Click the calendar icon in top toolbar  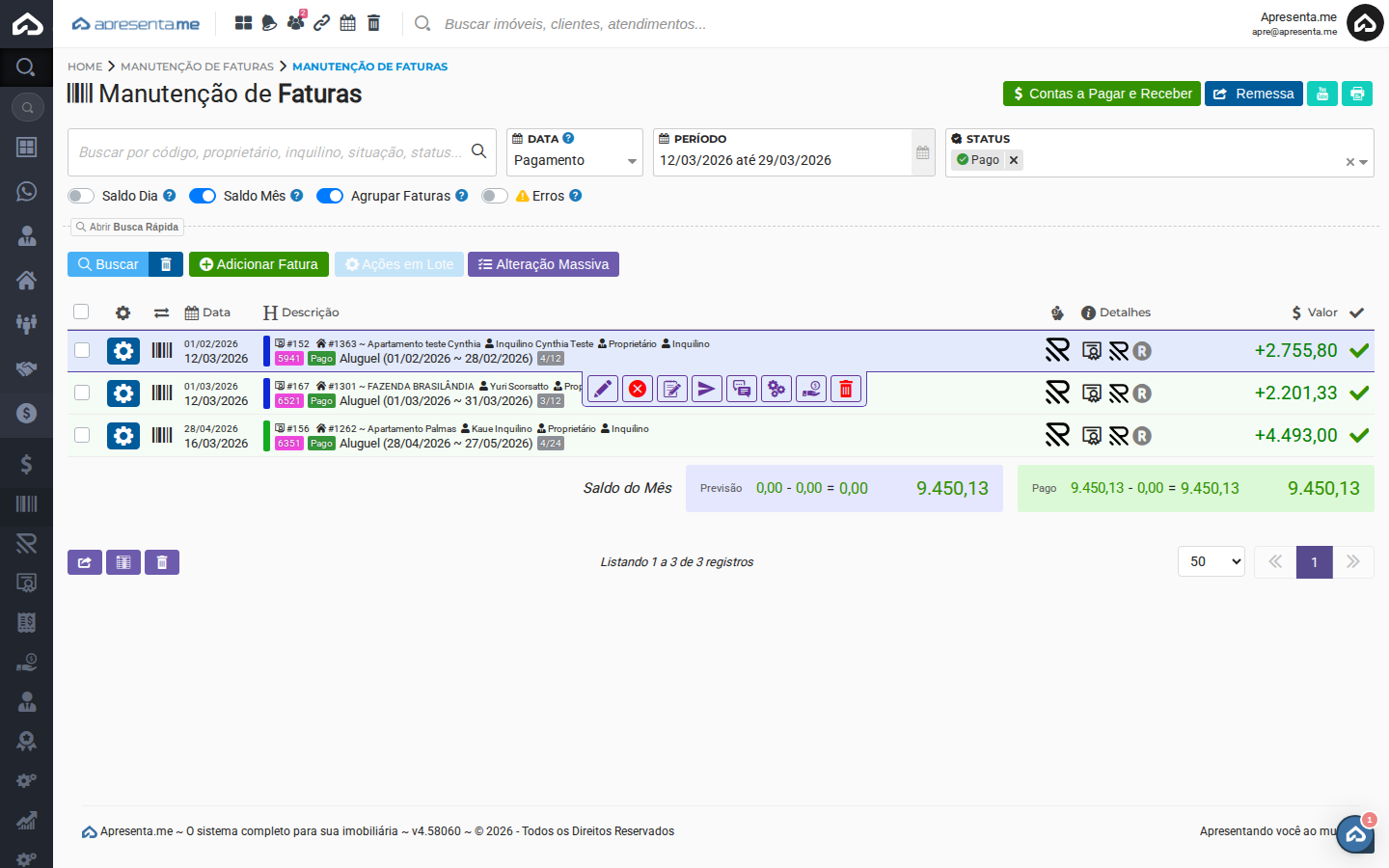(x=347, y=23)
